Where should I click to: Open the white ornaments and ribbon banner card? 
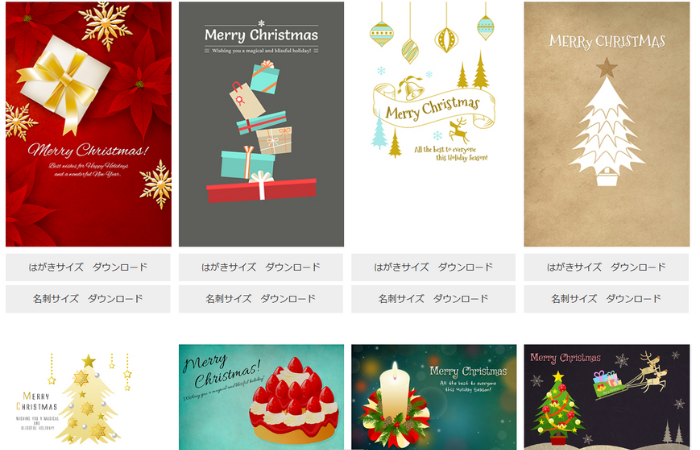tap(433, 124)
